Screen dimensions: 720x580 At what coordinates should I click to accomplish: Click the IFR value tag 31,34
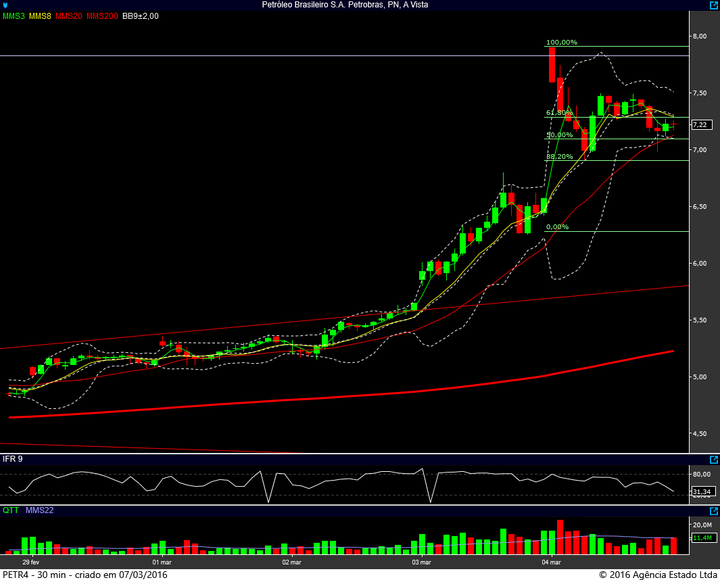(703, 492)
